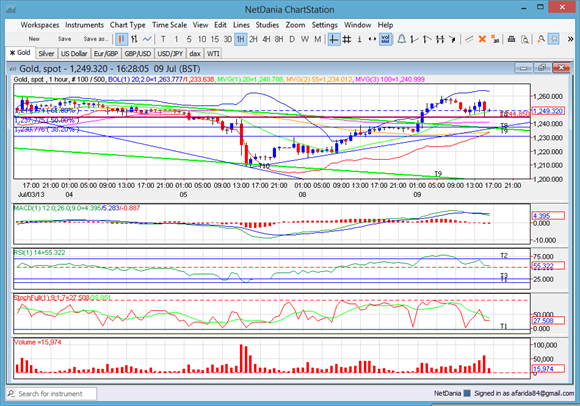Select the 1 minute time scale
Image resolution: width=580 pixels, height=406 pixels.
click(176, 39)
